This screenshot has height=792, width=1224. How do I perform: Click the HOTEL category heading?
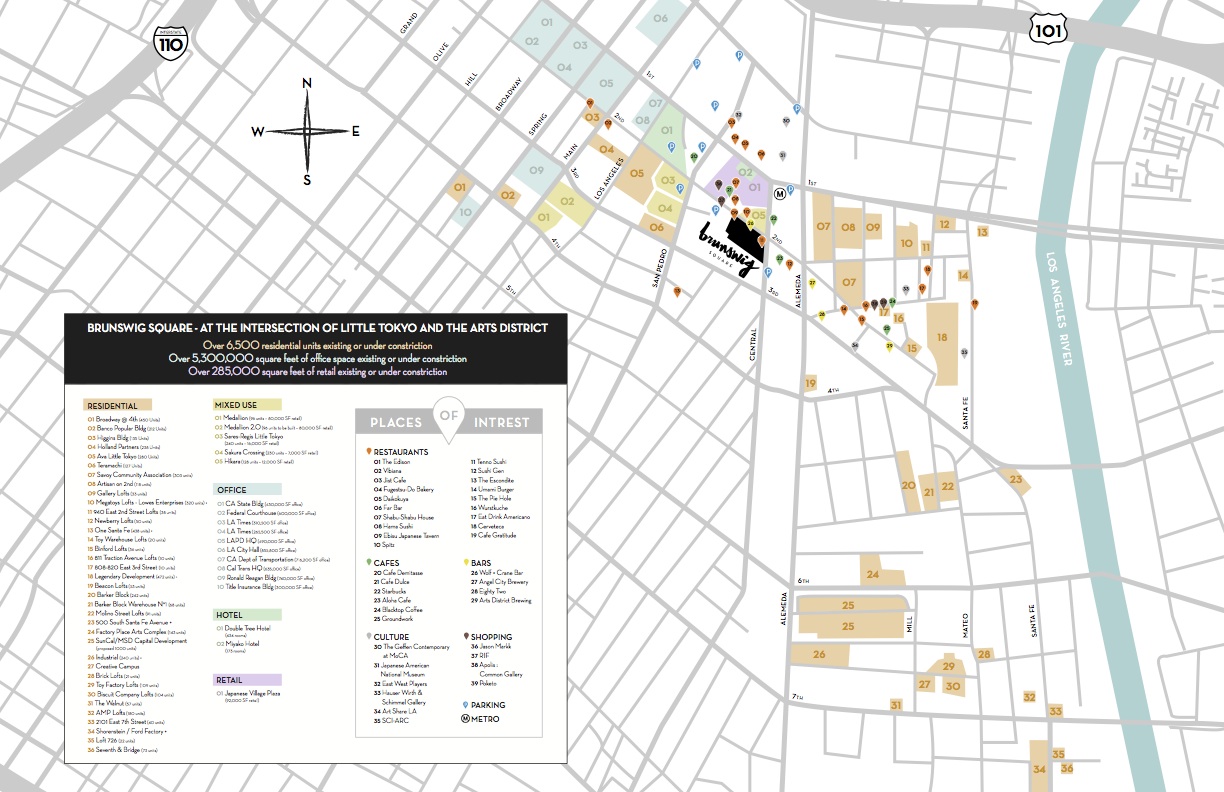pos(247,615)
